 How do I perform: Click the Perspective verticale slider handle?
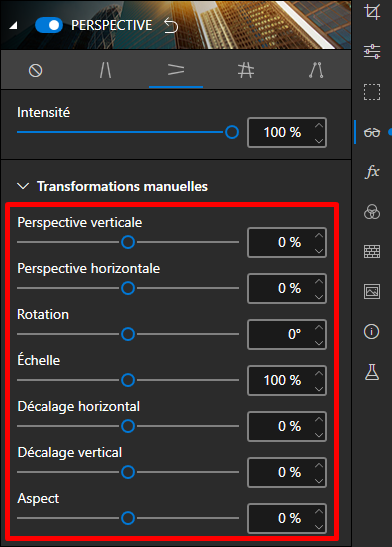click(128, 242)
